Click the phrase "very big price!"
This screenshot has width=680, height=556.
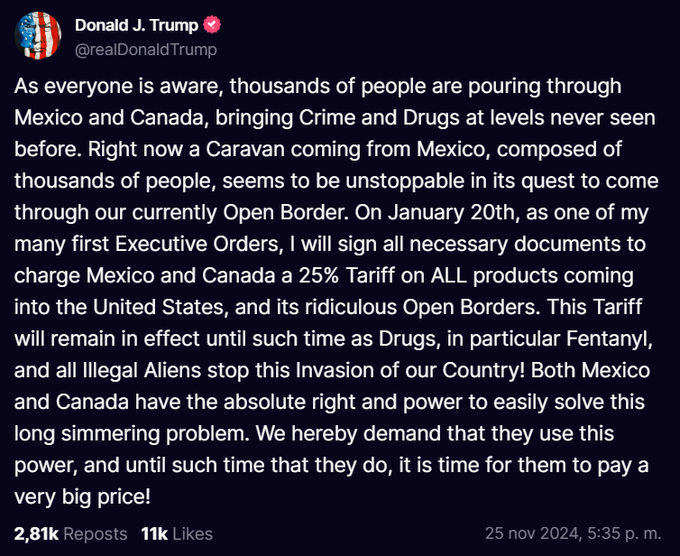pyautogui.click(x=82, y=497)
